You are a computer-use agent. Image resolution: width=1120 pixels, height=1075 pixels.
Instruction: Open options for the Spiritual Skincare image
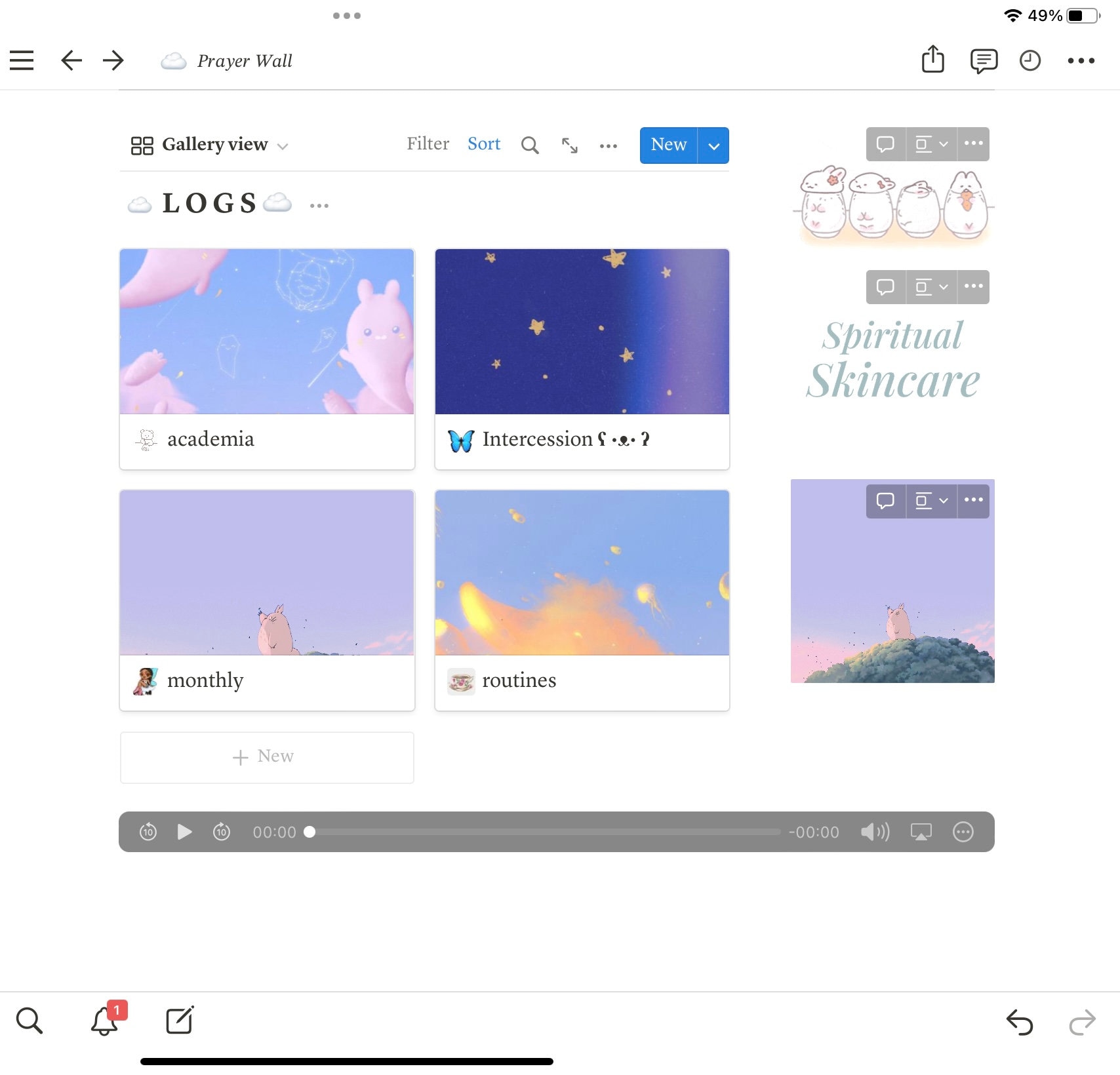click(972, 286)
